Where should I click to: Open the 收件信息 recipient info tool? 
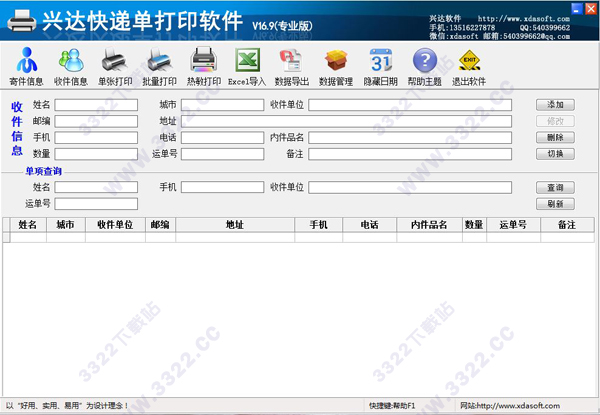click(x=71, y=66)
